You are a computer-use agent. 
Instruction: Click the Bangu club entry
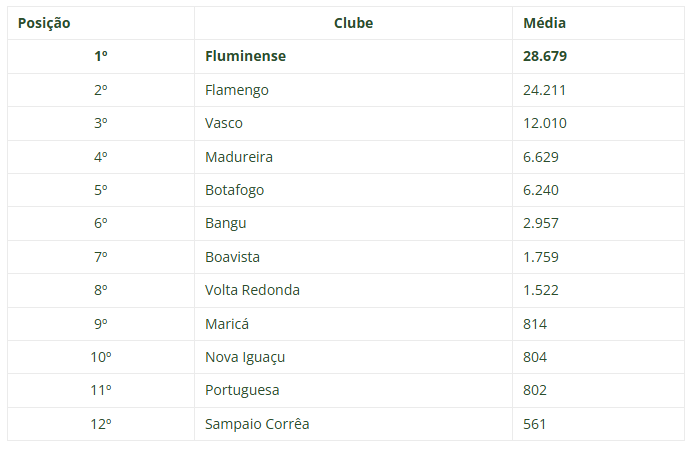(x=225, y=223)
